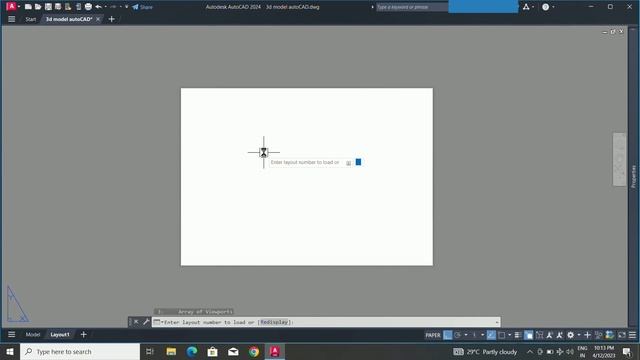The image size is (640, 360).
Task: Open File Explorer from the taskbar
Action: coord(171,351)
